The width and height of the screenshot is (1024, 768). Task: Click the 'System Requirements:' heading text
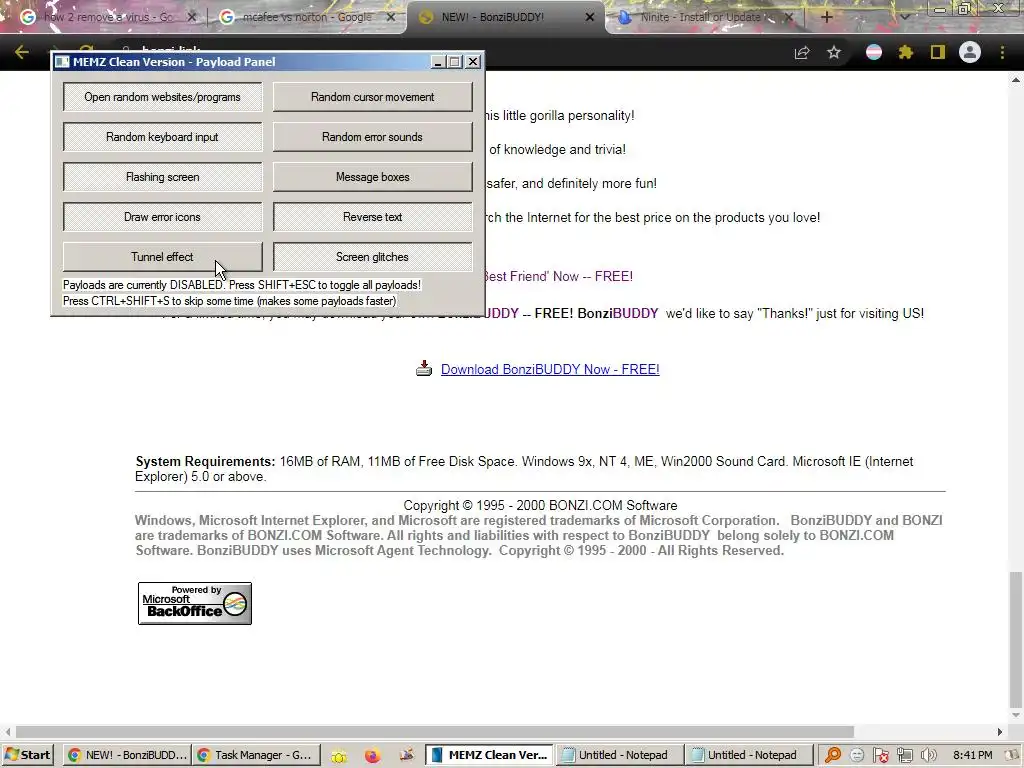(x=205, y=461)
